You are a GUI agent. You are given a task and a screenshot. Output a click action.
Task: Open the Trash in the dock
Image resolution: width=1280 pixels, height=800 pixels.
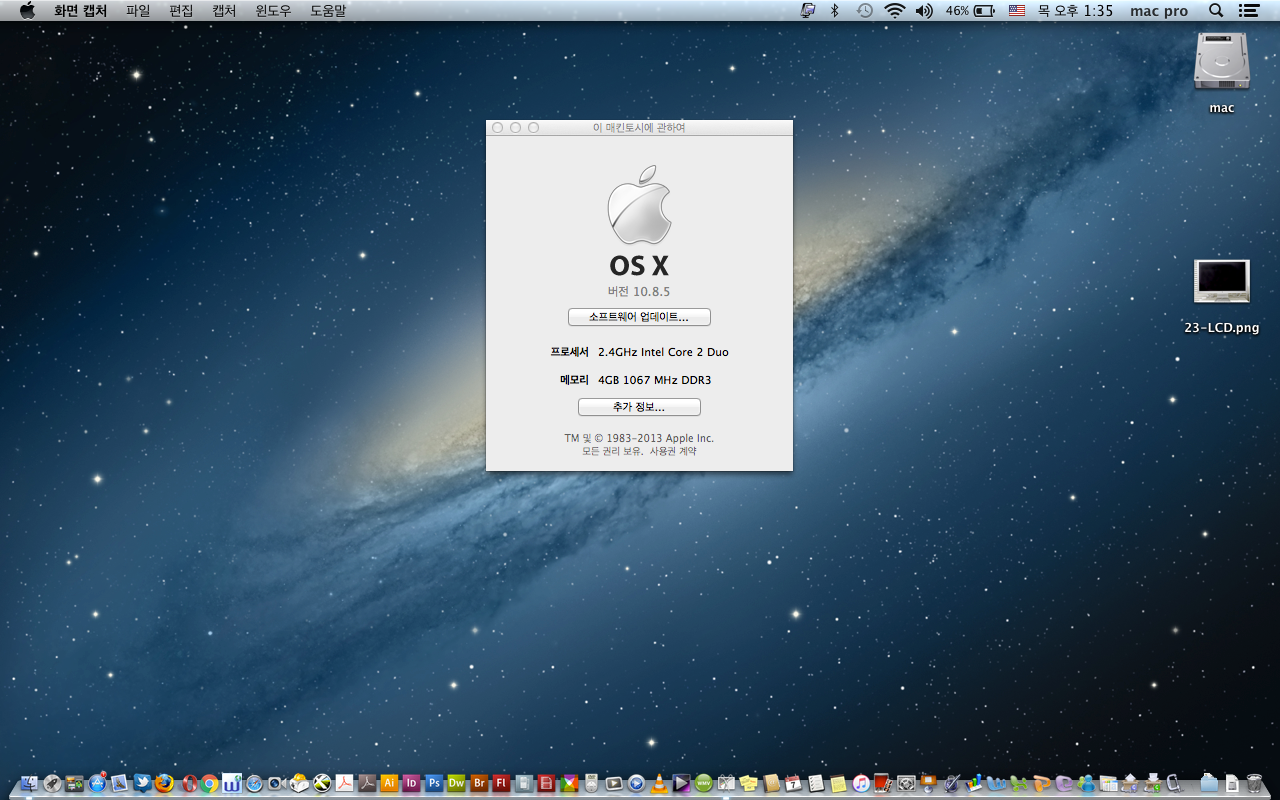[1254, 783]
